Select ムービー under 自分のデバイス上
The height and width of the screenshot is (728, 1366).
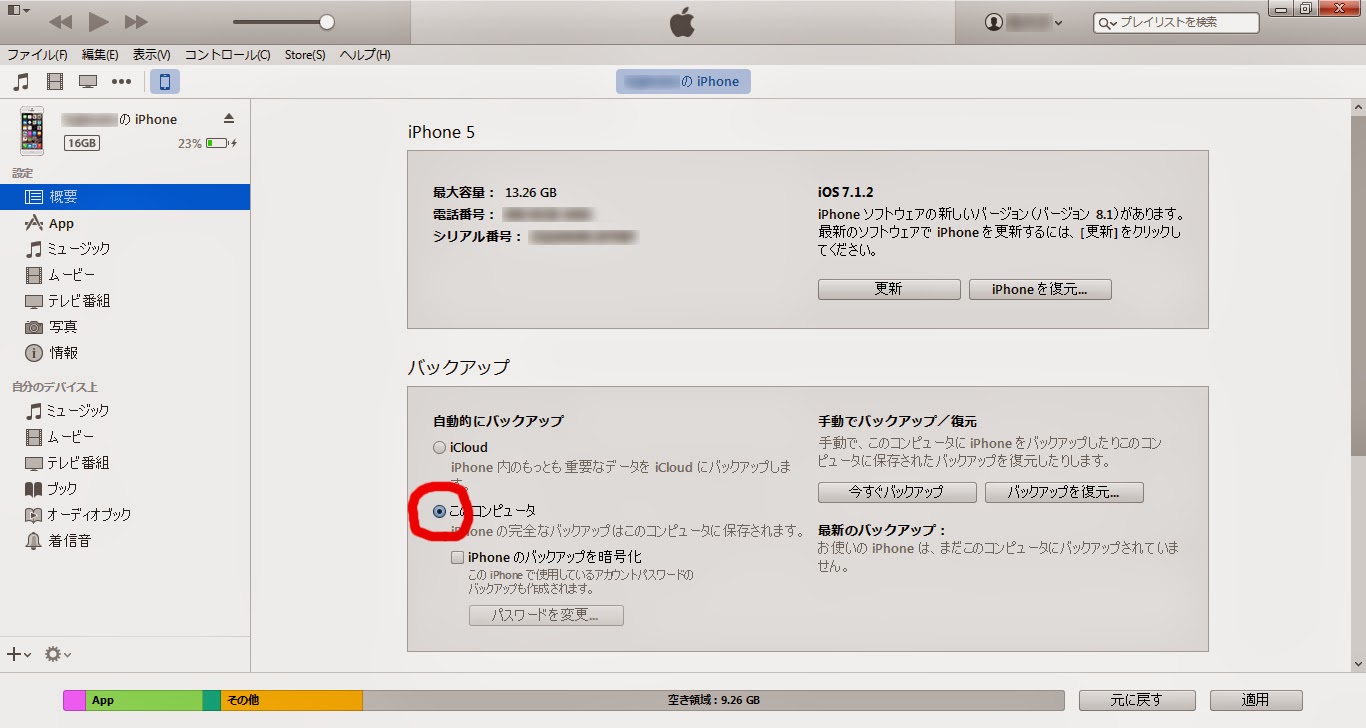pyautogui.click(x=125, y=437)
